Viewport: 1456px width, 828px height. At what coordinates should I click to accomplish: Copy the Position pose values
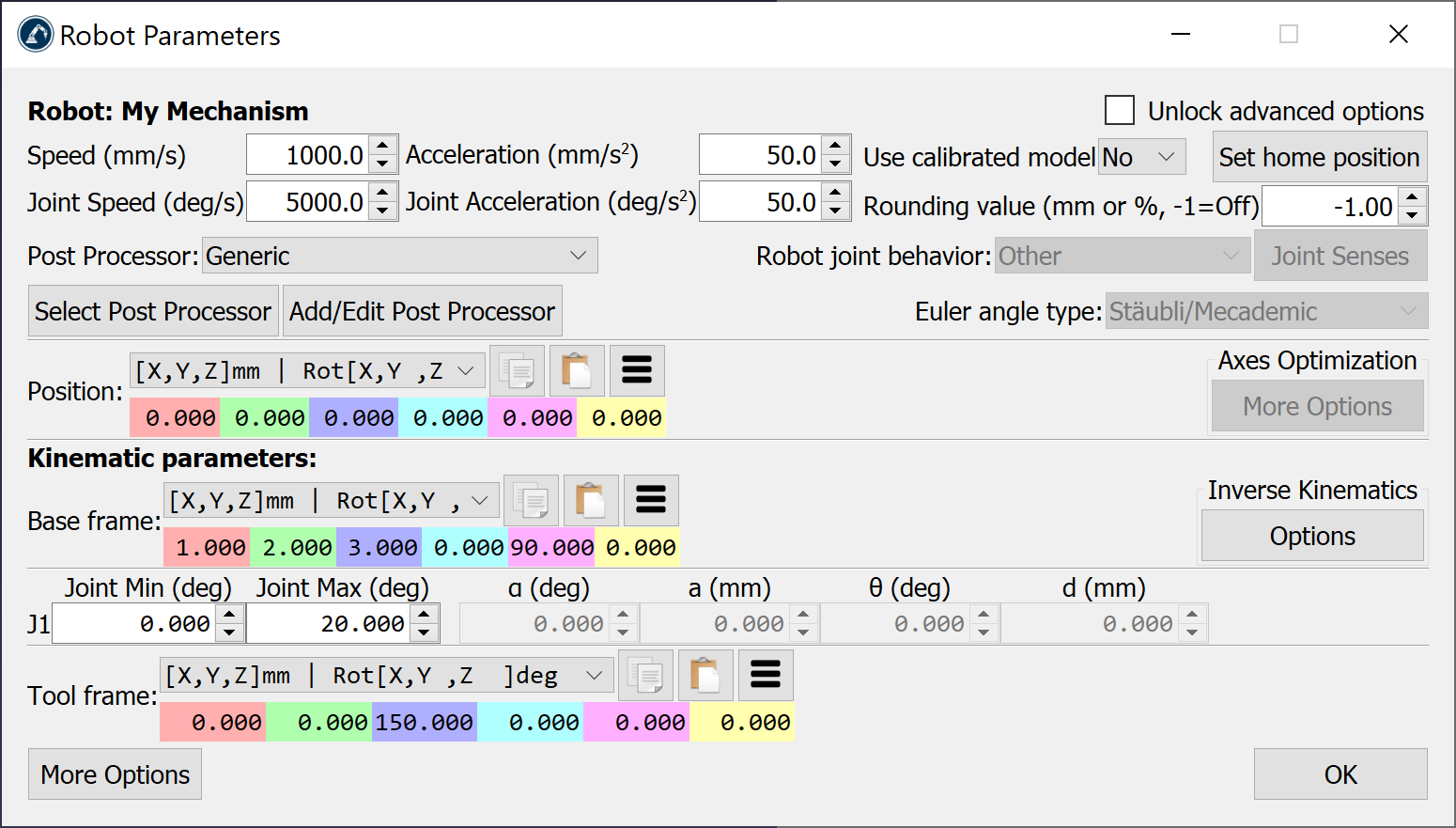point(517,370)
